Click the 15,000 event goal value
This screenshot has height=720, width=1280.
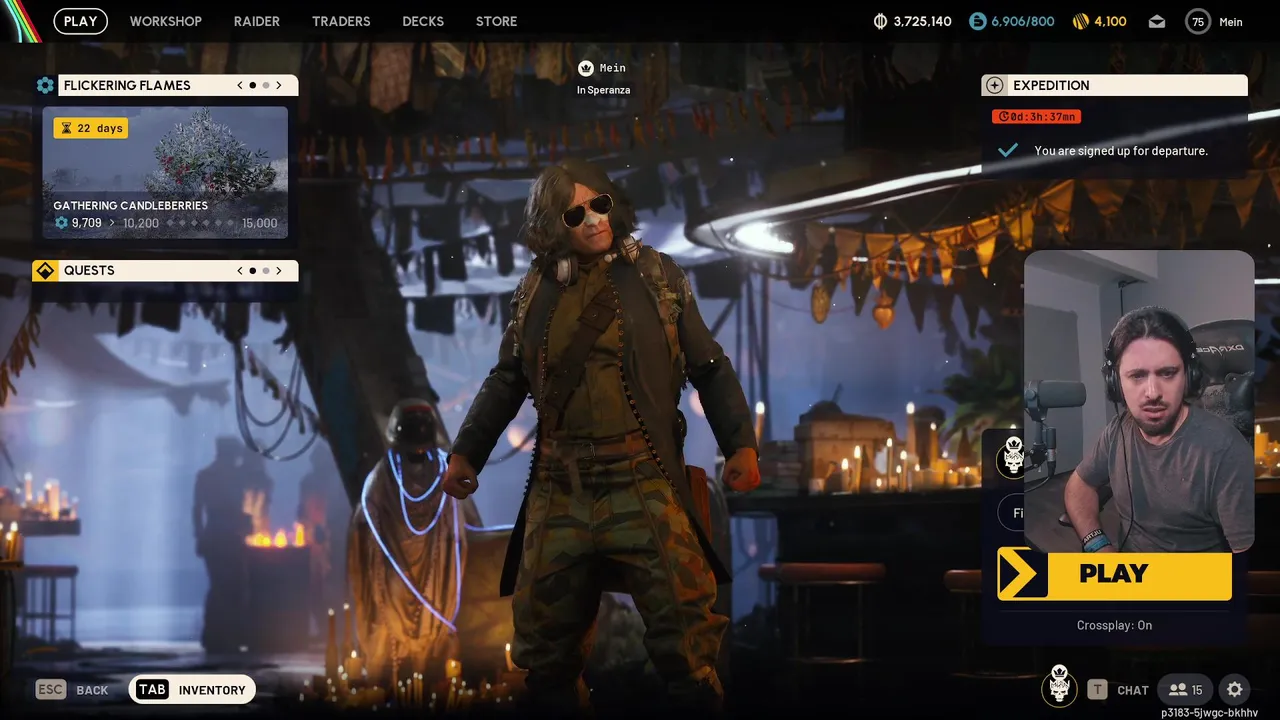pos(259,223)
